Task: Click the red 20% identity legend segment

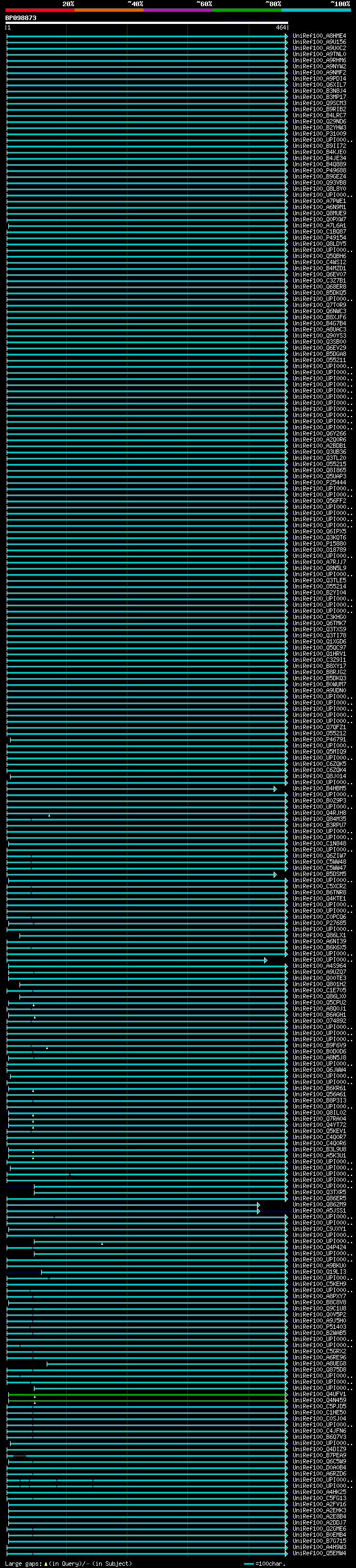Action: click(40, 10)
